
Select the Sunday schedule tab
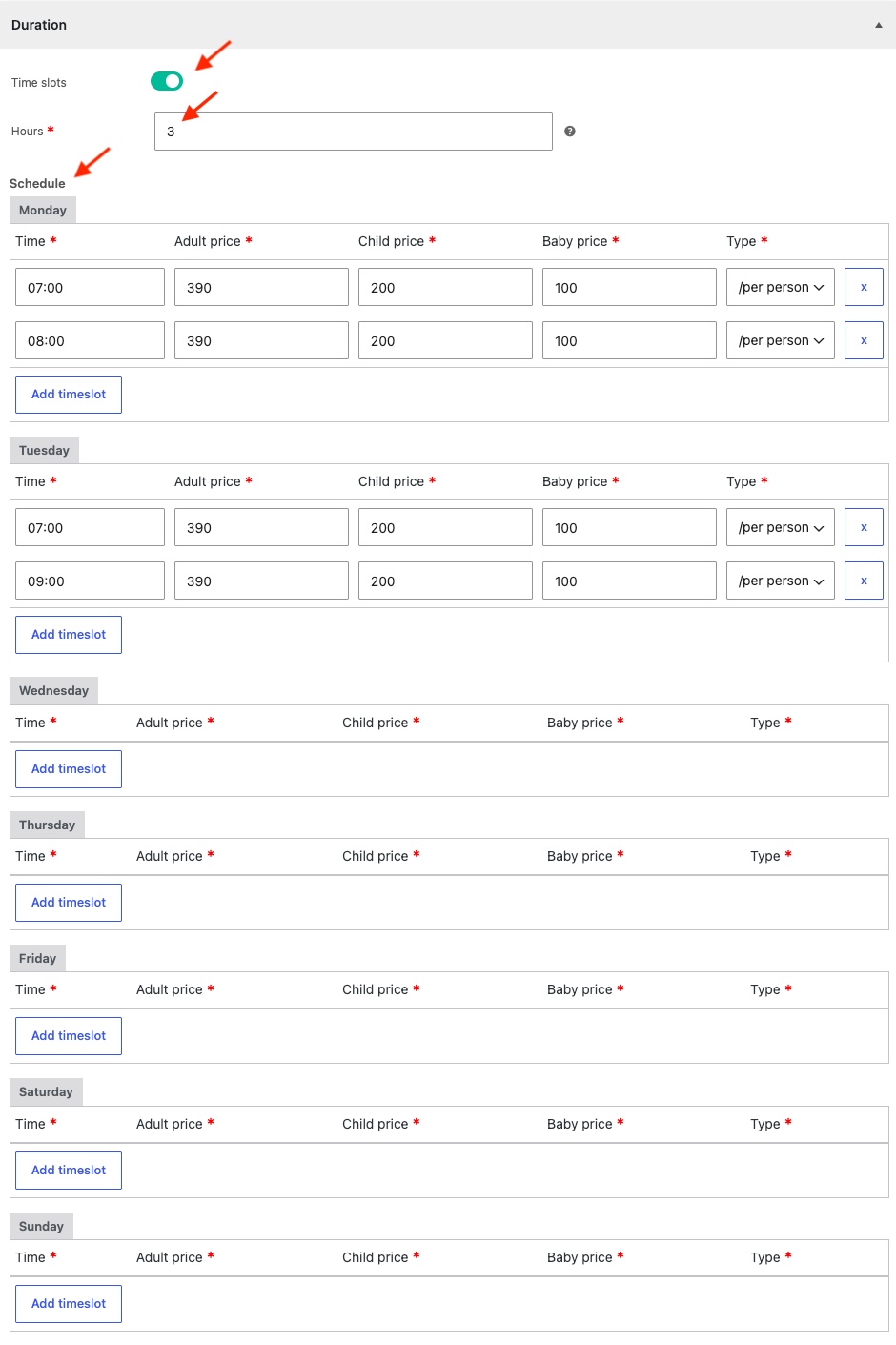tap(41, 1226)
